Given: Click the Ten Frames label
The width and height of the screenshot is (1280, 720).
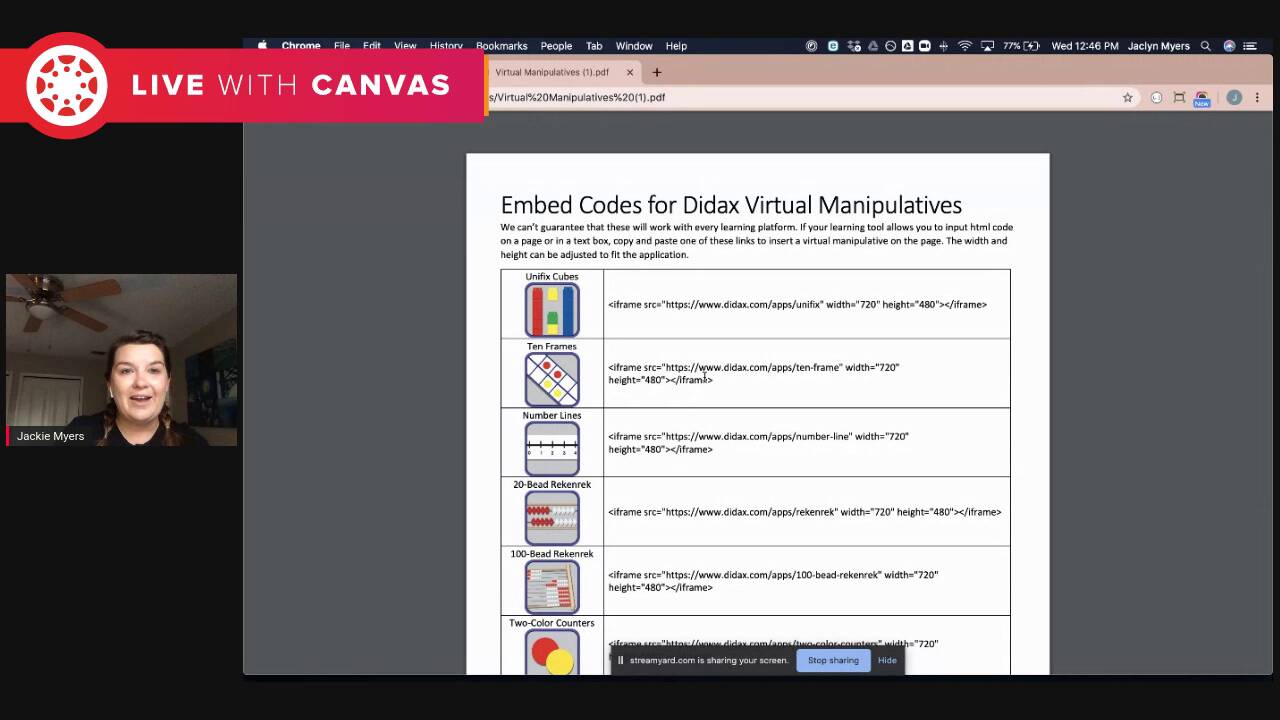Looking at the screenshot, I should click(x=552, y=346).
